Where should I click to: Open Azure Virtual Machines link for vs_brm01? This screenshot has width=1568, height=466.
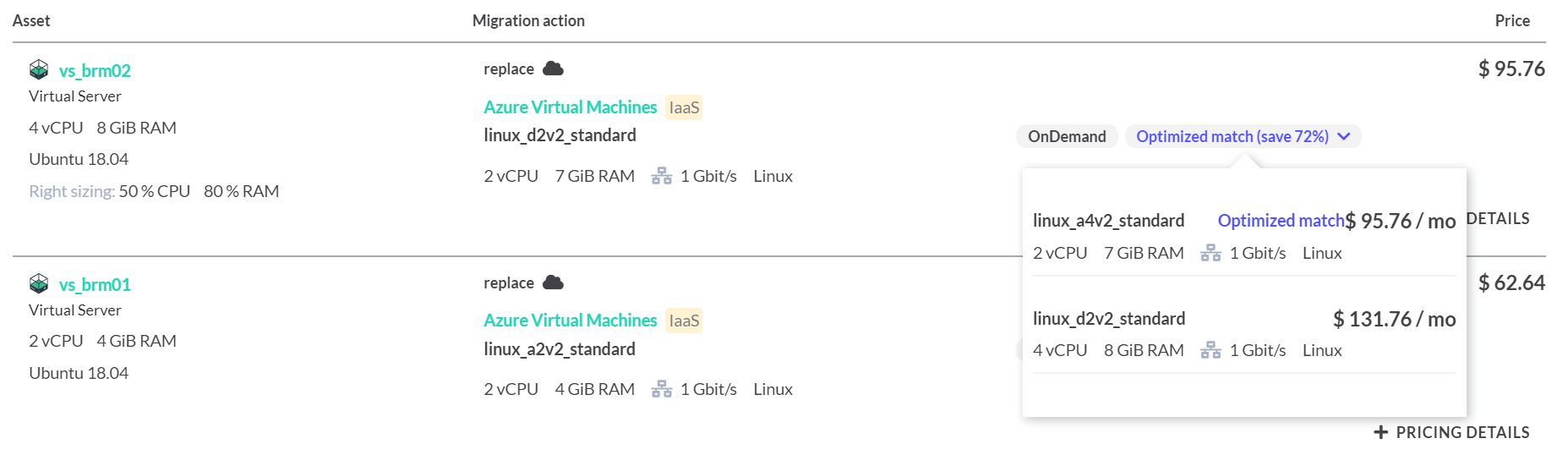tap(571, 321)
